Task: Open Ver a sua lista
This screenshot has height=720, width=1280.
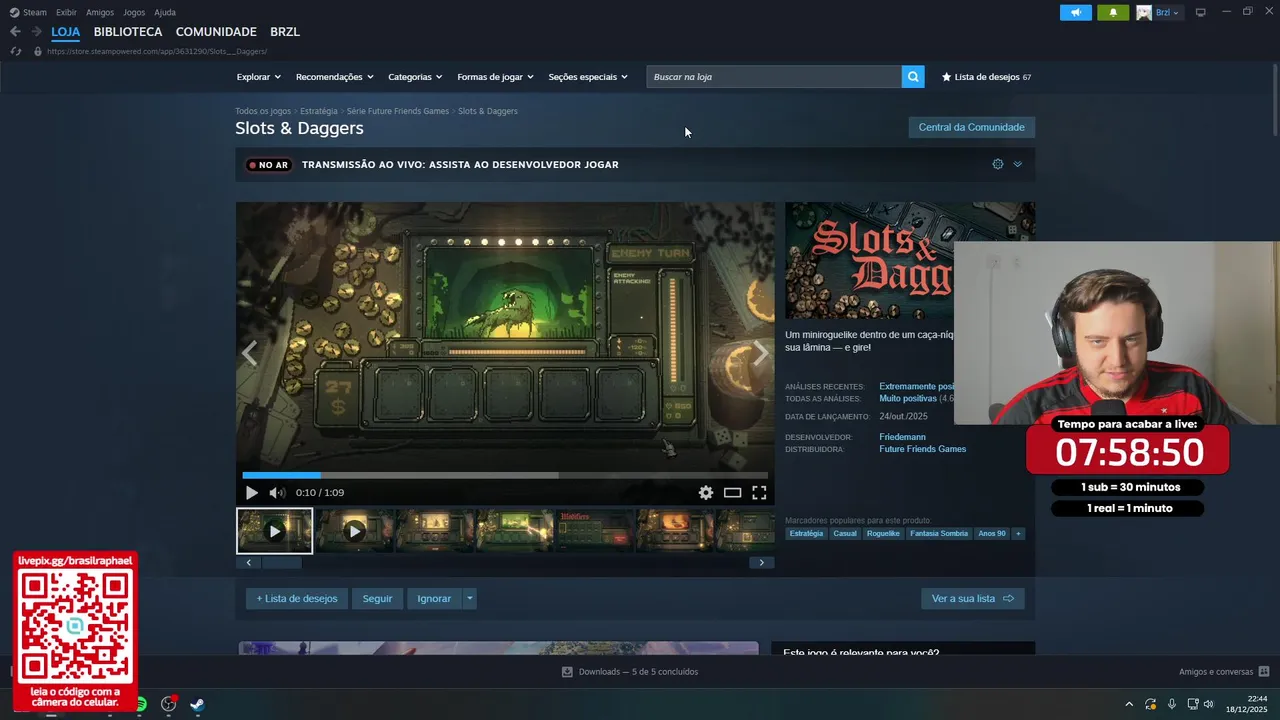Action: [972, 598]
